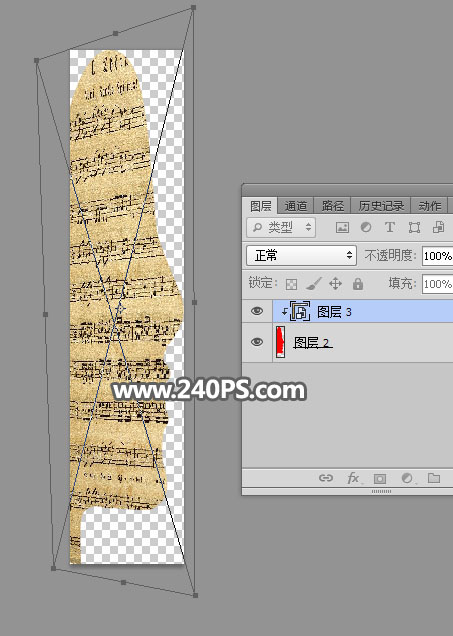Filter for type layers T icon
The image size is (453, 636).
point(390,227)
